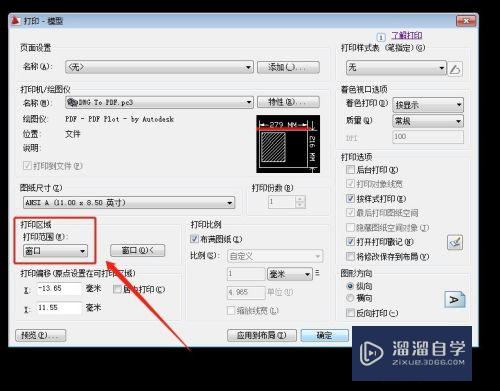Toggle the 反向打印 checkbox
Image resolution: width=500 pixels, height=391 pixels.
click(x=350, y=313)
